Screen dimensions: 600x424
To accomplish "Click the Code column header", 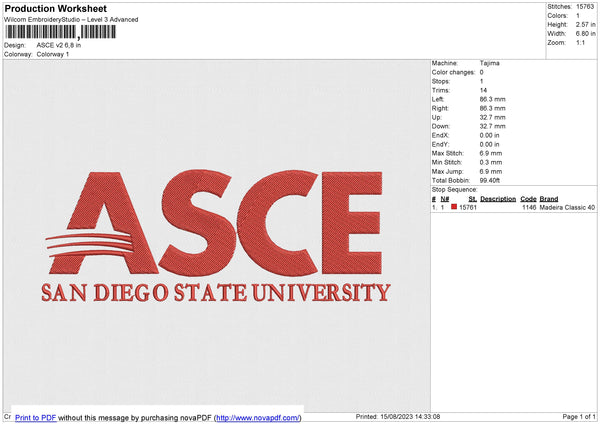I will [x=528, y=199].
